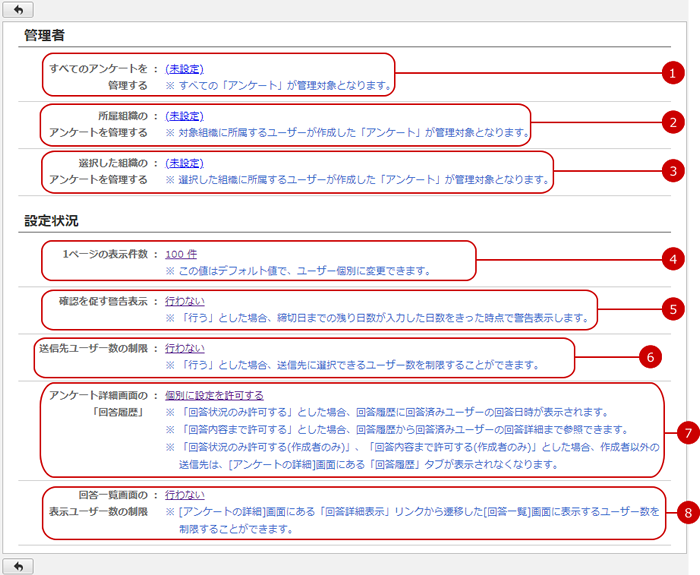700x575 pixels.
Task: Click the 個別に設定を許可する link
Action: [x=214, y=395]
